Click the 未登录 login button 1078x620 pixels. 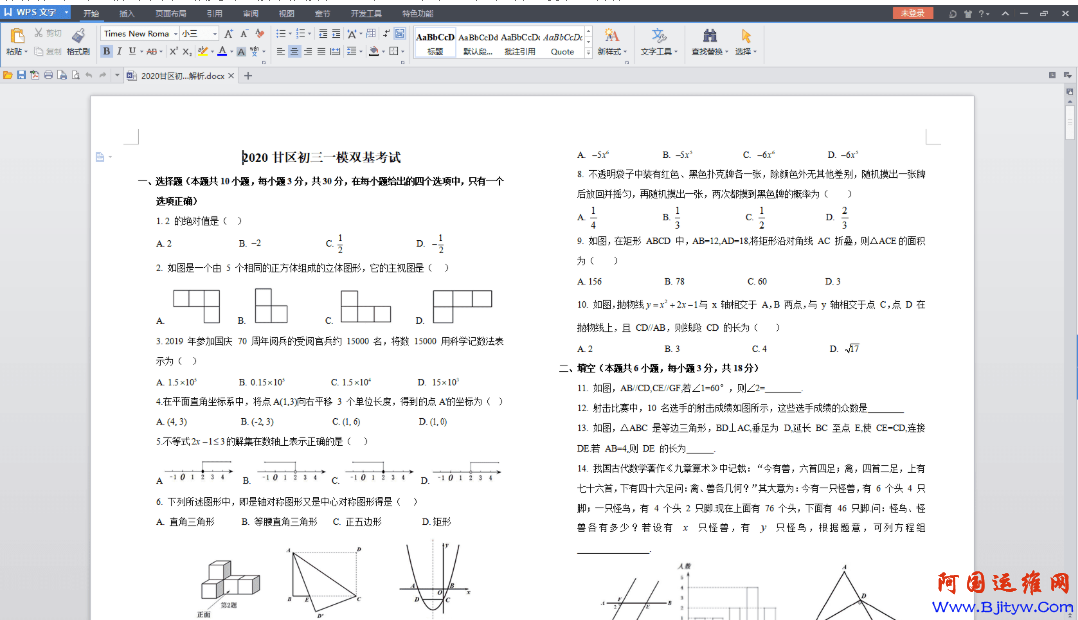(912, 14)
